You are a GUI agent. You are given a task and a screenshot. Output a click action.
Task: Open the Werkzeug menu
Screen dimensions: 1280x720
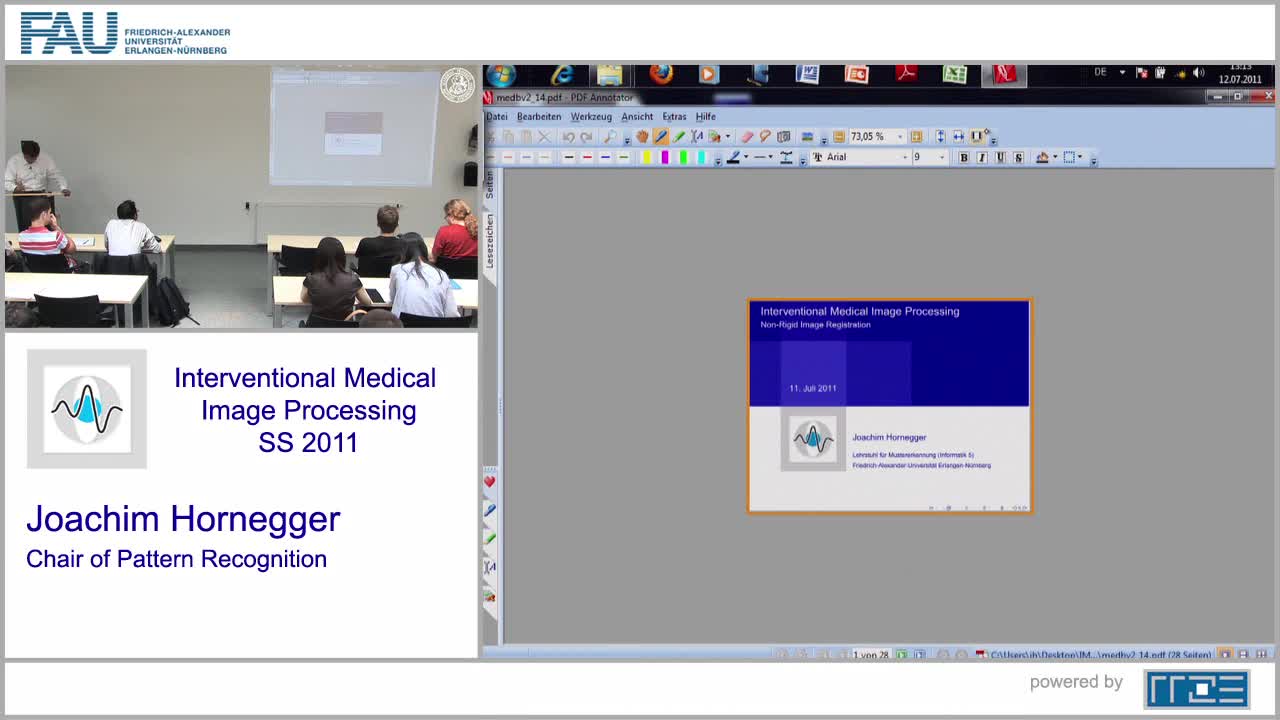(591, 116)
